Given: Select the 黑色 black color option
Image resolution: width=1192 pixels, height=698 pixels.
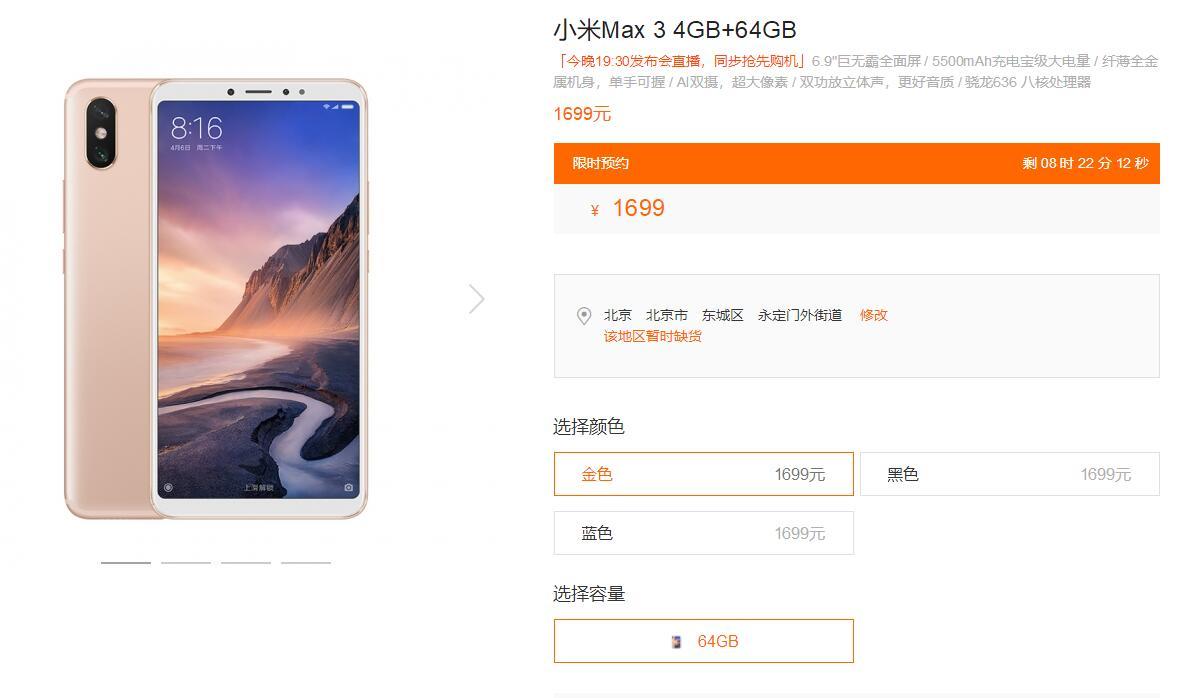Looking at the screenshot, I should click(x=1010, y=474).
